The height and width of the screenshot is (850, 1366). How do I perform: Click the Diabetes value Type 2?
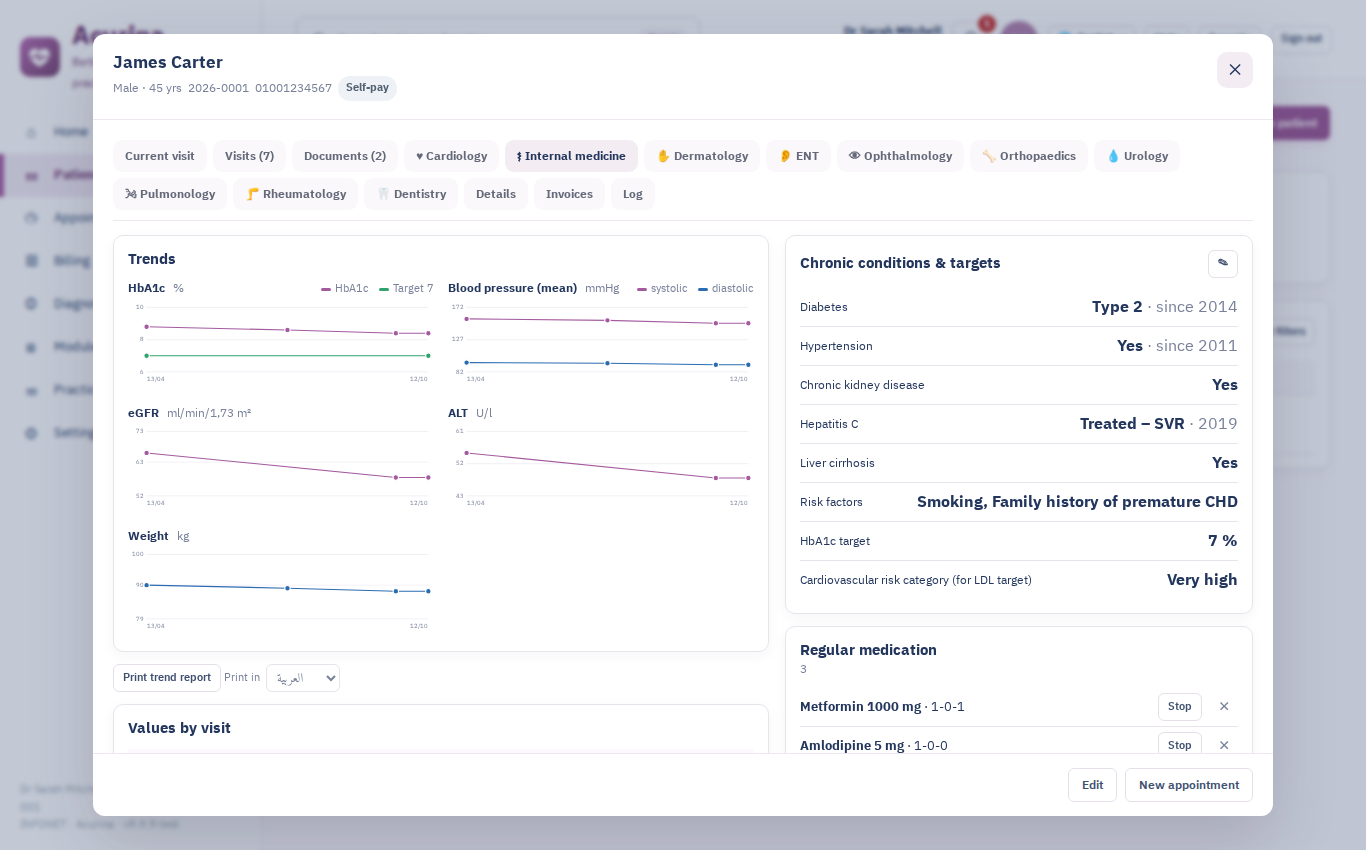pyautogui.click(x=1117, y=307)
